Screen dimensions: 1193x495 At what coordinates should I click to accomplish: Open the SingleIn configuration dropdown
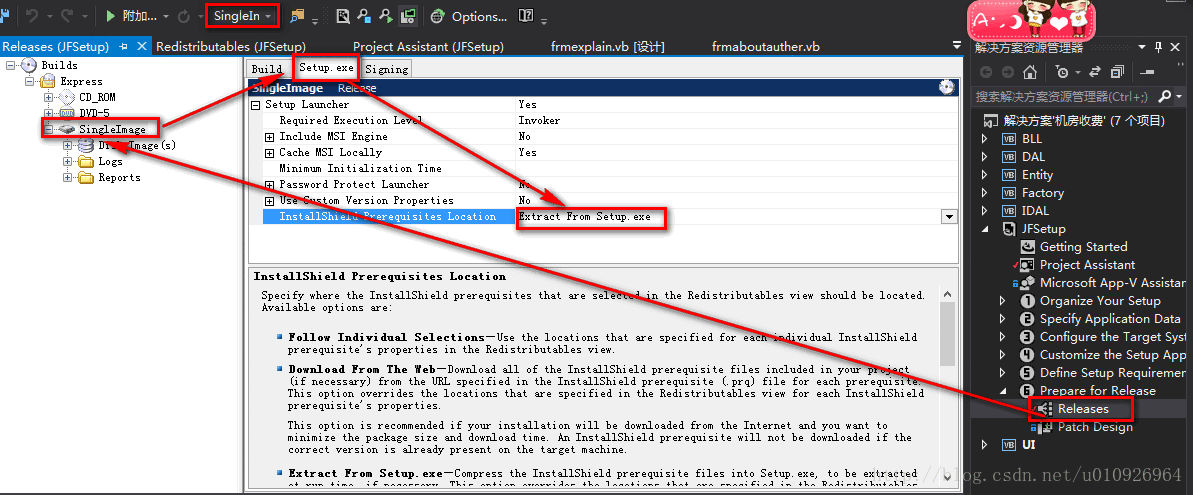click(x=243, y=16)
